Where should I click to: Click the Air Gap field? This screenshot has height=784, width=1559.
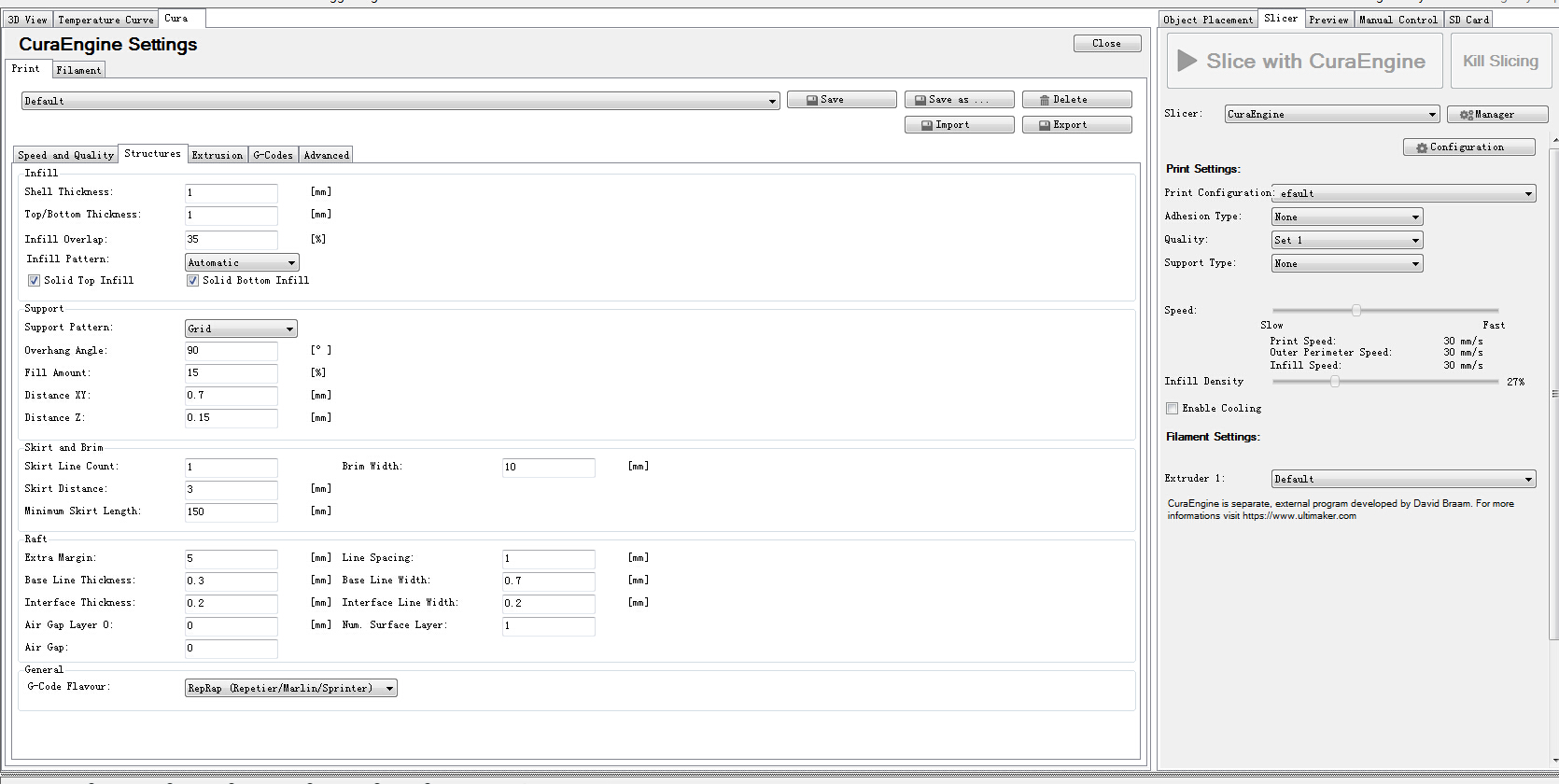(x=231, y=649)
